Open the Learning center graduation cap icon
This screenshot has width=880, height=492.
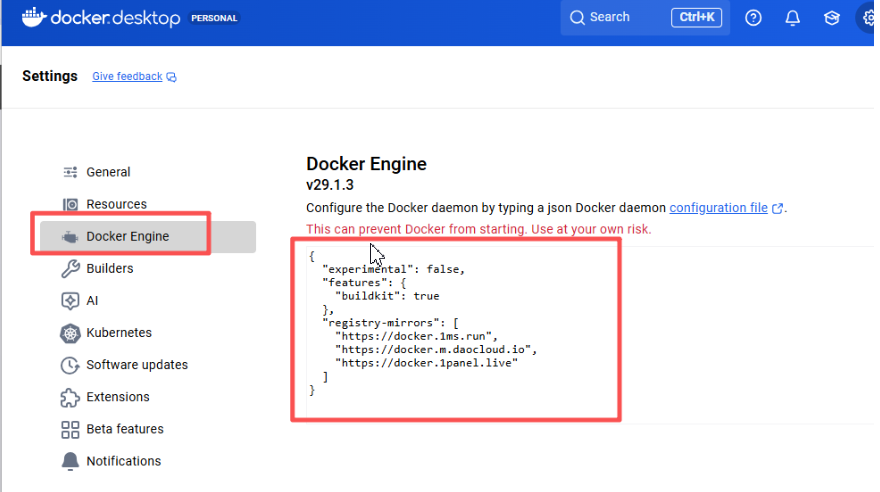[x=832, y=18]
